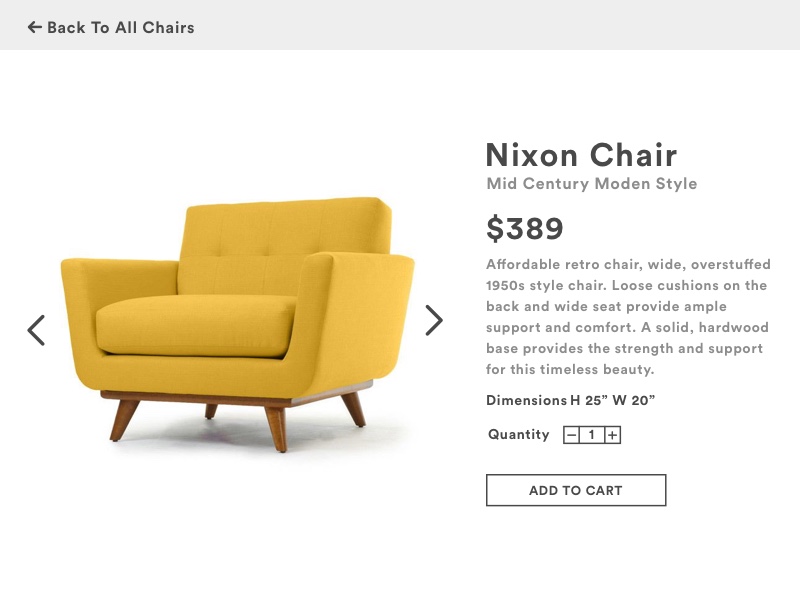Go to Back To All Chairs
Screen dimensions: 800x600
click(120, 27)
